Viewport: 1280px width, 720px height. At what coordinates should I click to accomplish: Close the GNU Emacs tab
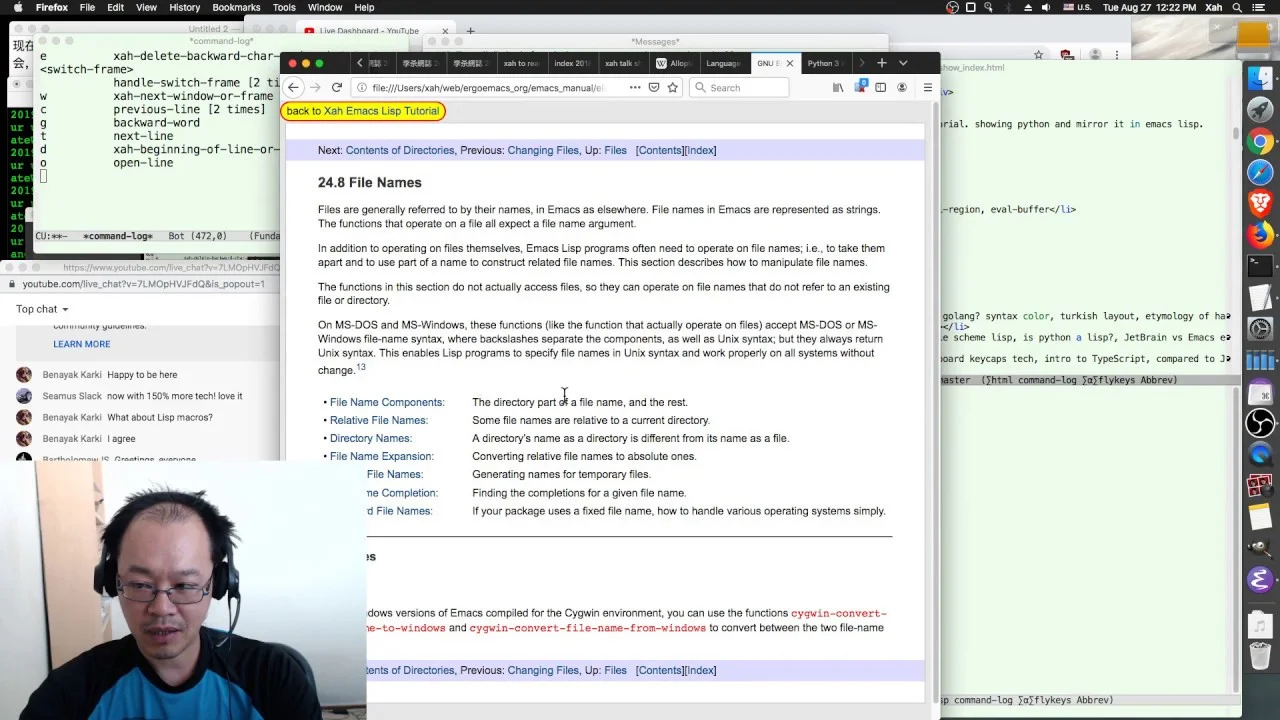pyautogui.click(x=789, y=63)
